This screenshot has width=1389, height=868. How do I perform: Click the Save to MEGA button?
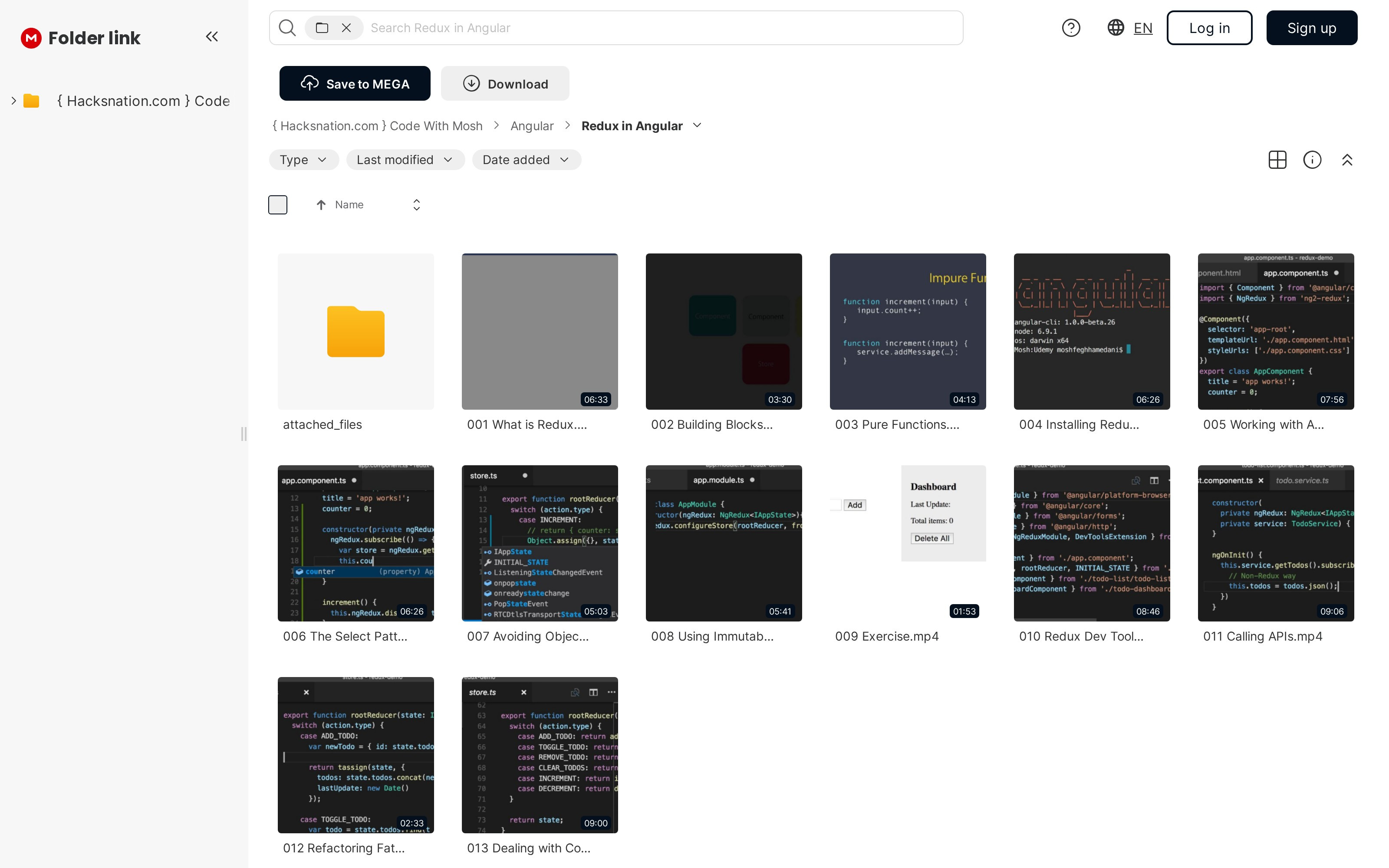pyautogui.click(x=355, y=84)
